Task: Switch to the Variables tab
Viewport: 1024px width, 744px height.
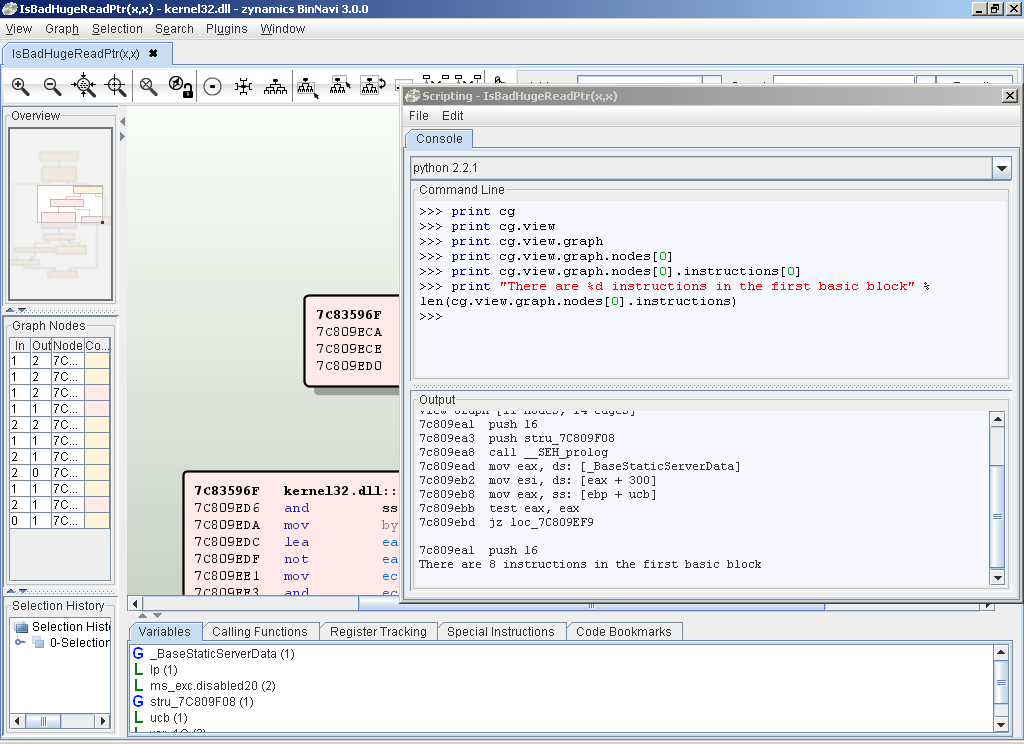Action: pos(165,632)
